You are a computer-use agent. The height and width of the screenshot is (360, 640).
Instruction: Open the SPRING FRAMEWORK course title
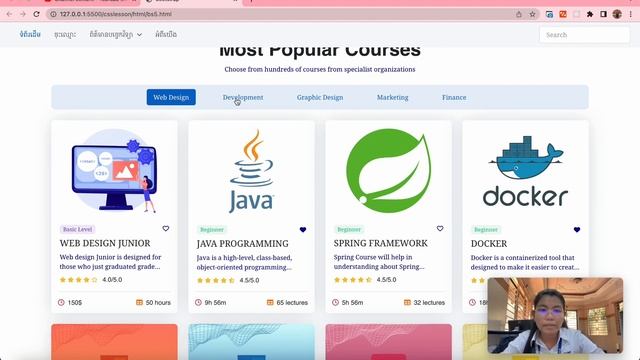tap(381, 243)
